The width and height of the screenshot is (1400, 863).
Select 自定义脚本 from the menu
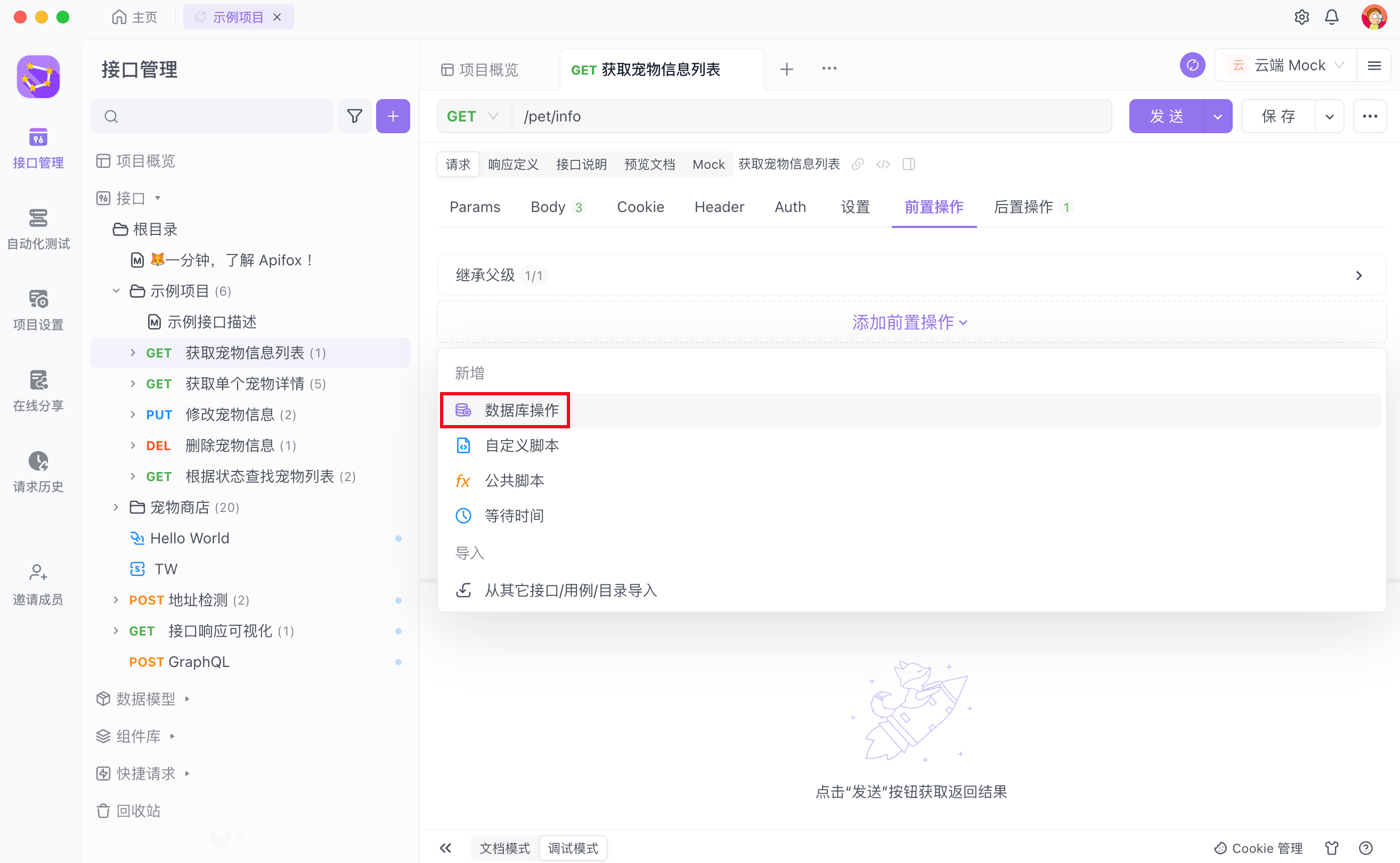click(521, 445)
